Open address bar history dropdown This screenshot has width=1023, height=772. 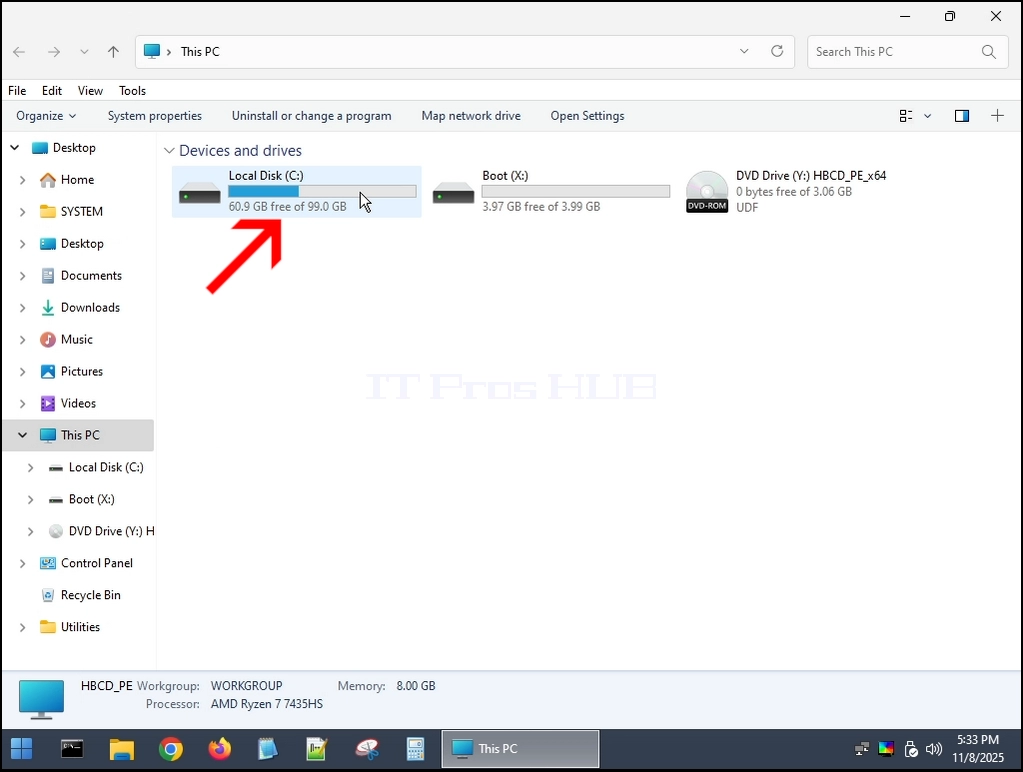point(744,51)
